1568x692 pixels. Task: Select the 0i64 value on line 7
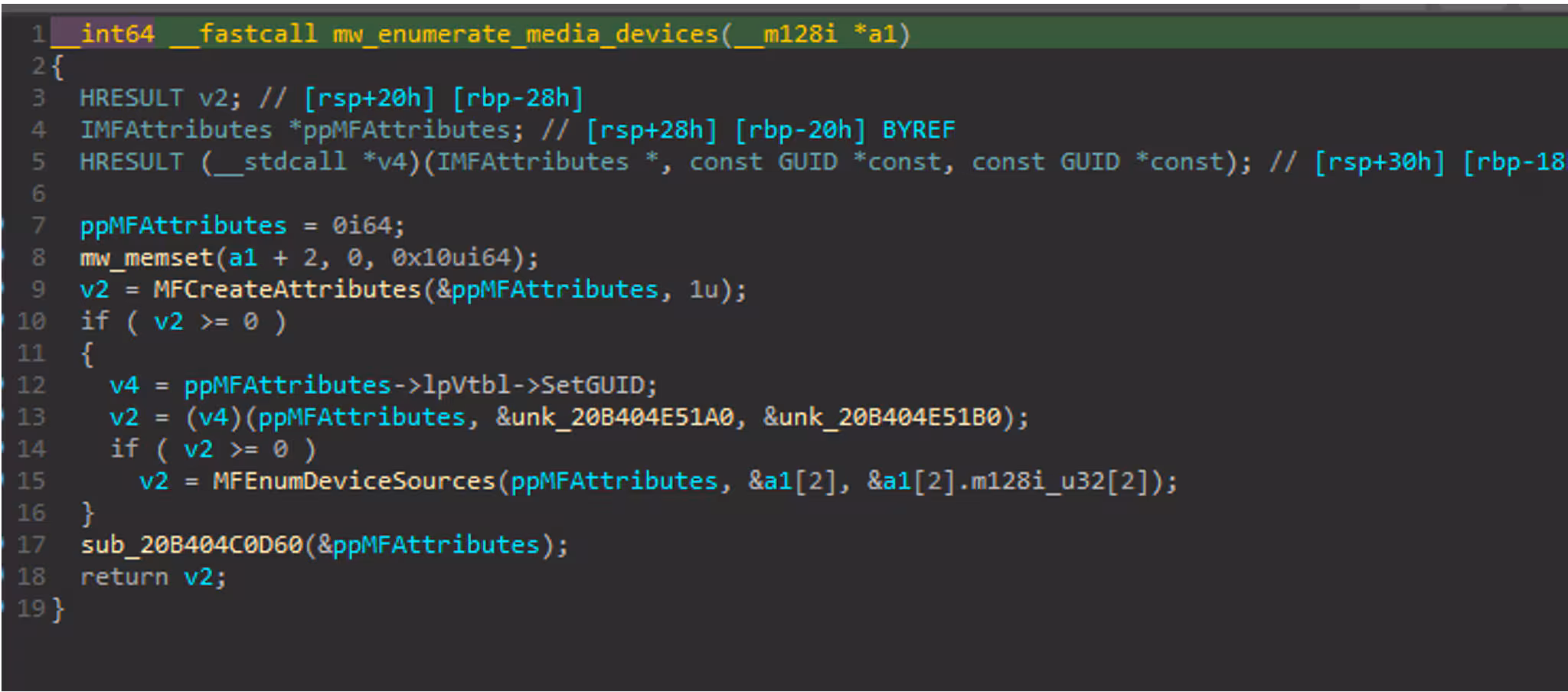click(362, 226)
